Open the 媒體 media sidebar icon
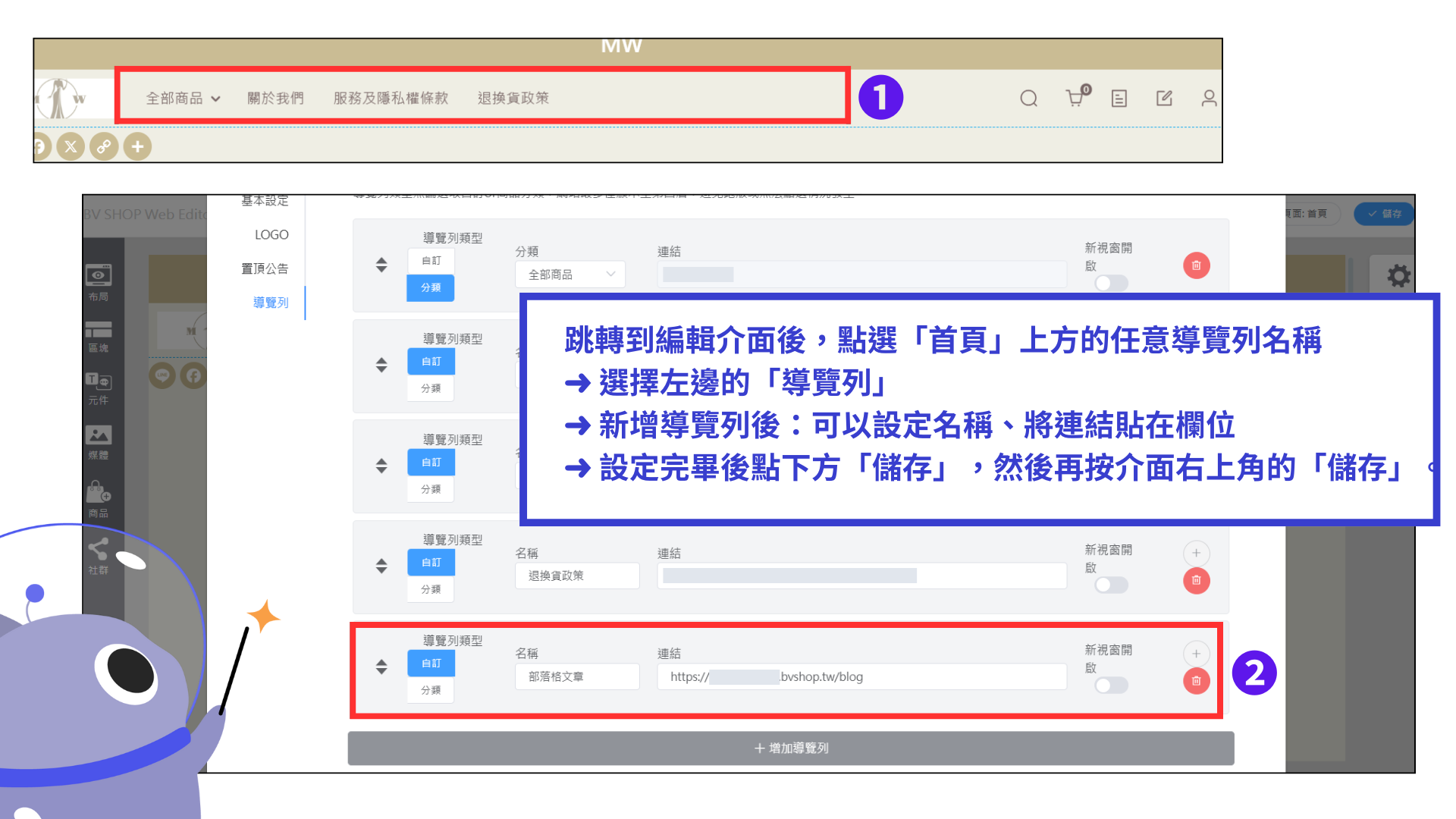This screenshot has height=819, width=1456. coord(99,442)
